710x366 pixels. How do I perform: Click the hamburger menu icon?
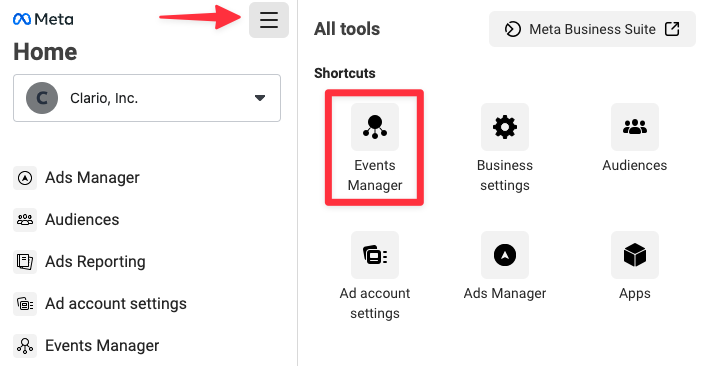[x=269, y=20]
